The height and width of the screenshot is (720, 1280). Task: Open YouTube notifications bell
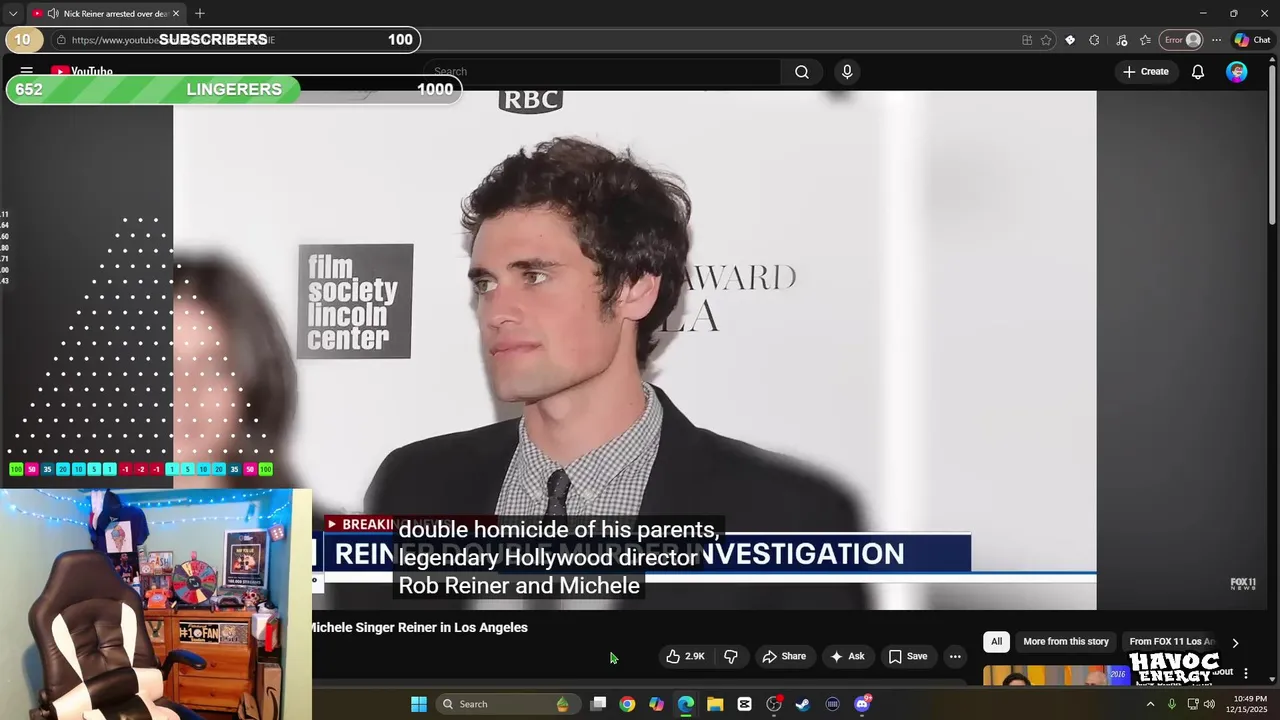[x=1197, y=72]
